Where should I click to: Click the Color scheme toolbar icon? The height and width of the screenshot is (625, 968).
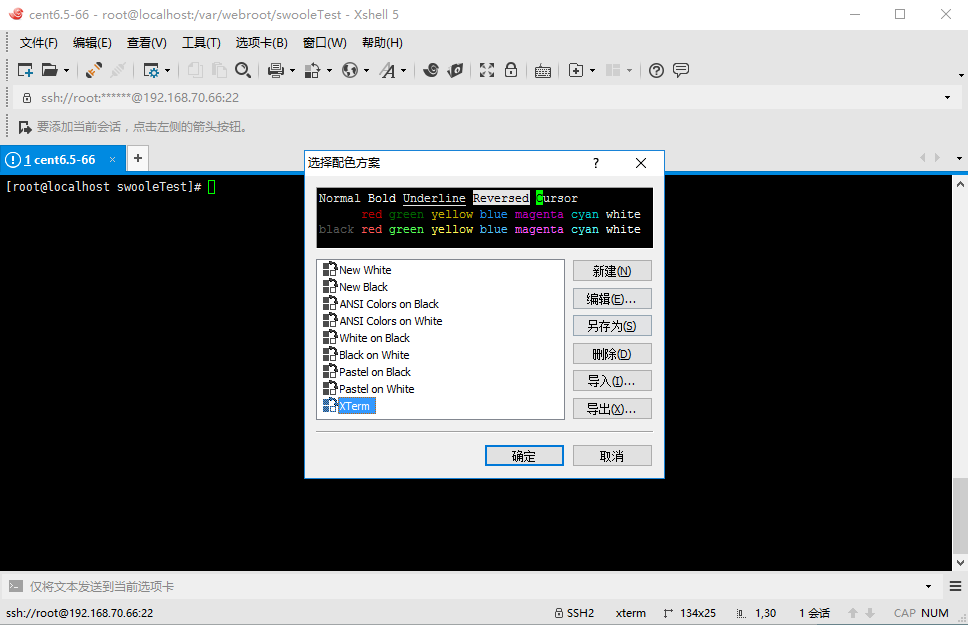(x=313, y=70)
